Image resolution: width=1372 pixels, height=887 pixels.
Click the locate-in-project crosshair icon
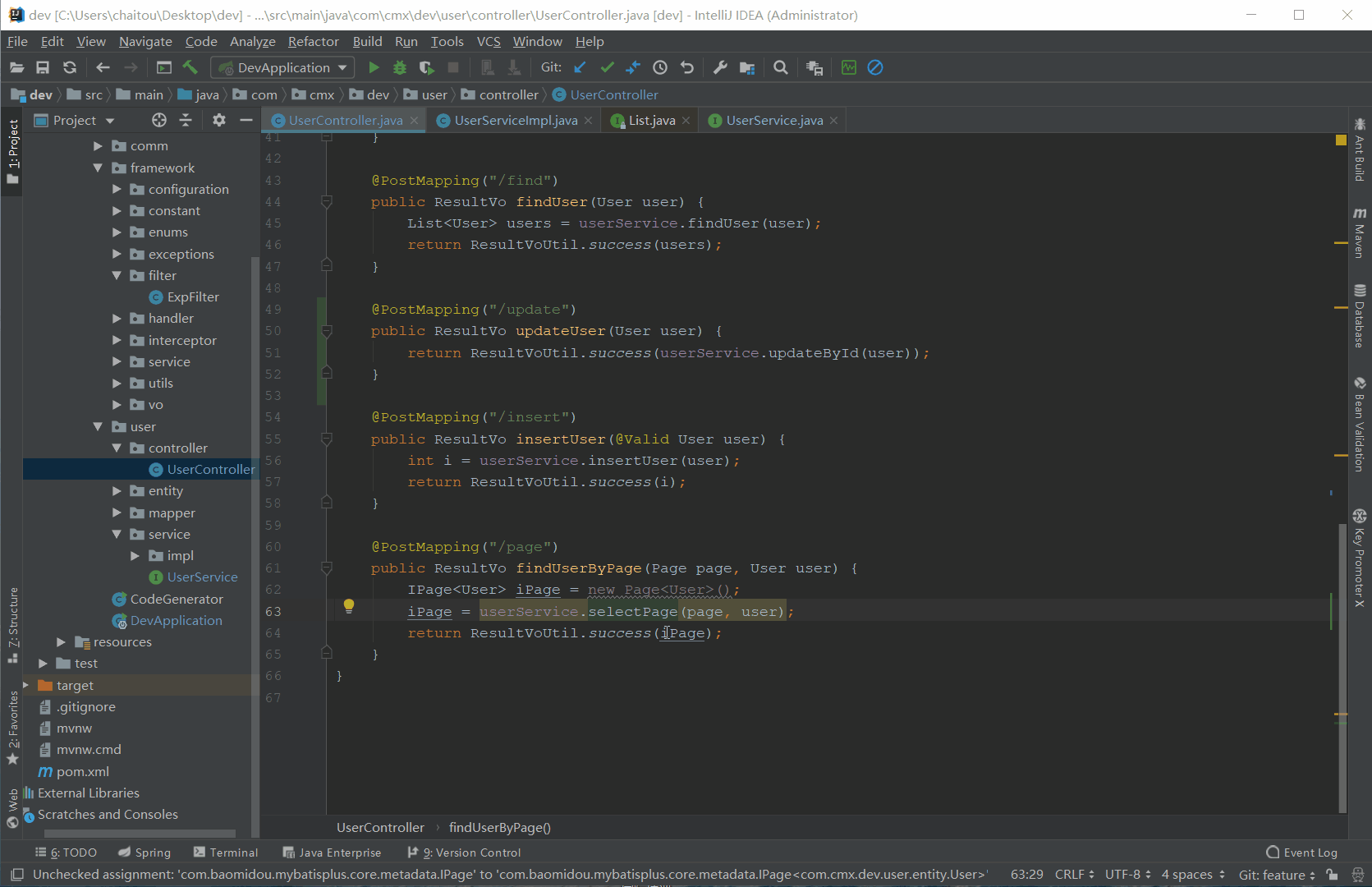point(159,121)
